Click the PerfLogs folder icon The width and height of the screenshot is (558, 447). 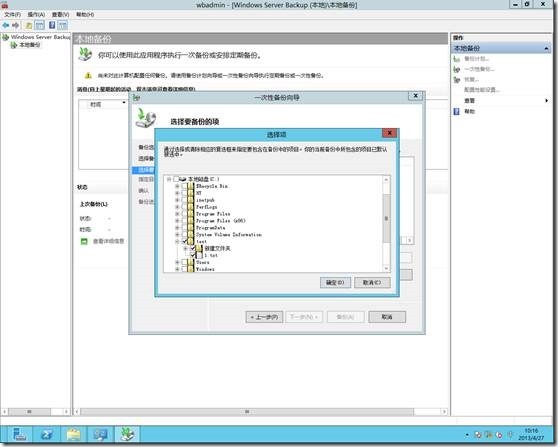191,207
